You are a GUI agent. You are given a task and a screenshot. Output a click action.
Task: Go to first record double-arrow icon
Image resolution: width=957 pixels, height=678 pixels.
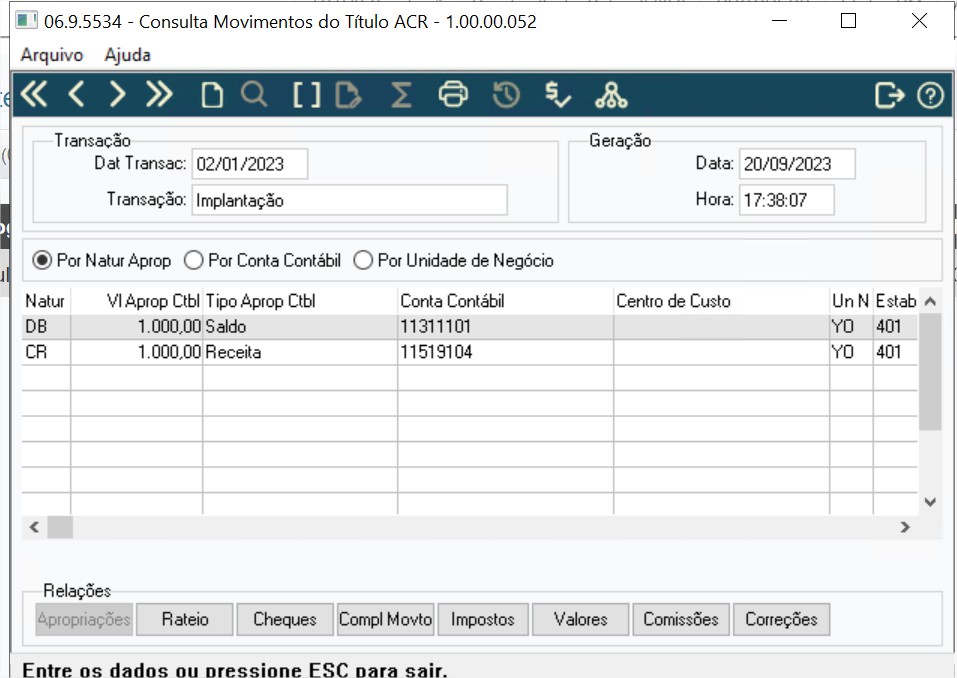point(34,95)
